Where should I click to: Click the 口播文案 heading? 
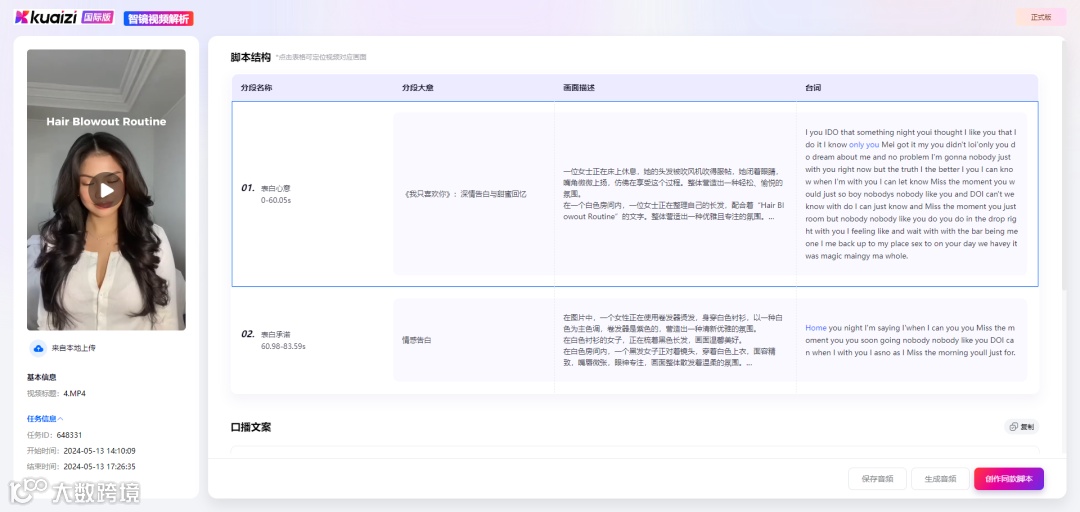click(x=251, y=427)
